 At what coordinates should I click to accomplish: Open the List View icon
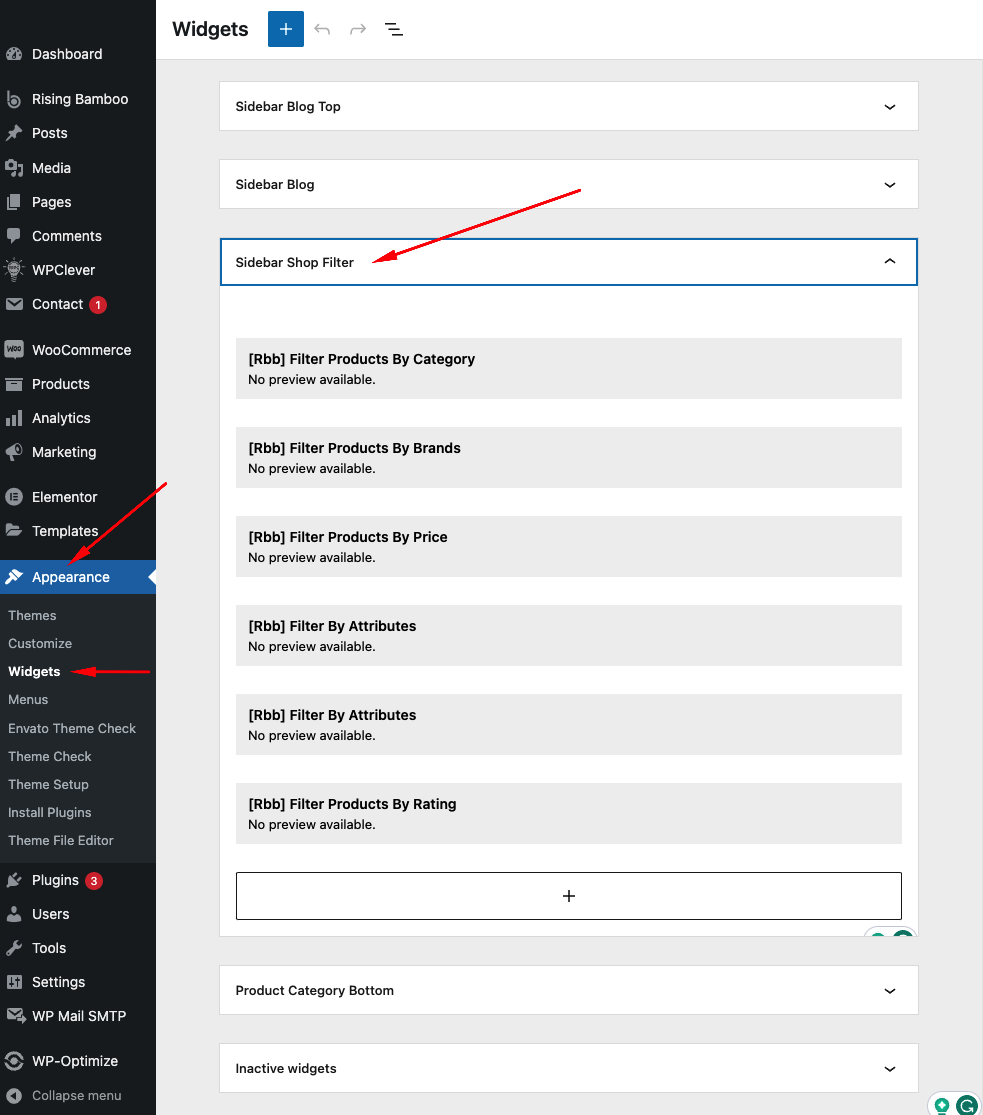(x=394, y=29)
